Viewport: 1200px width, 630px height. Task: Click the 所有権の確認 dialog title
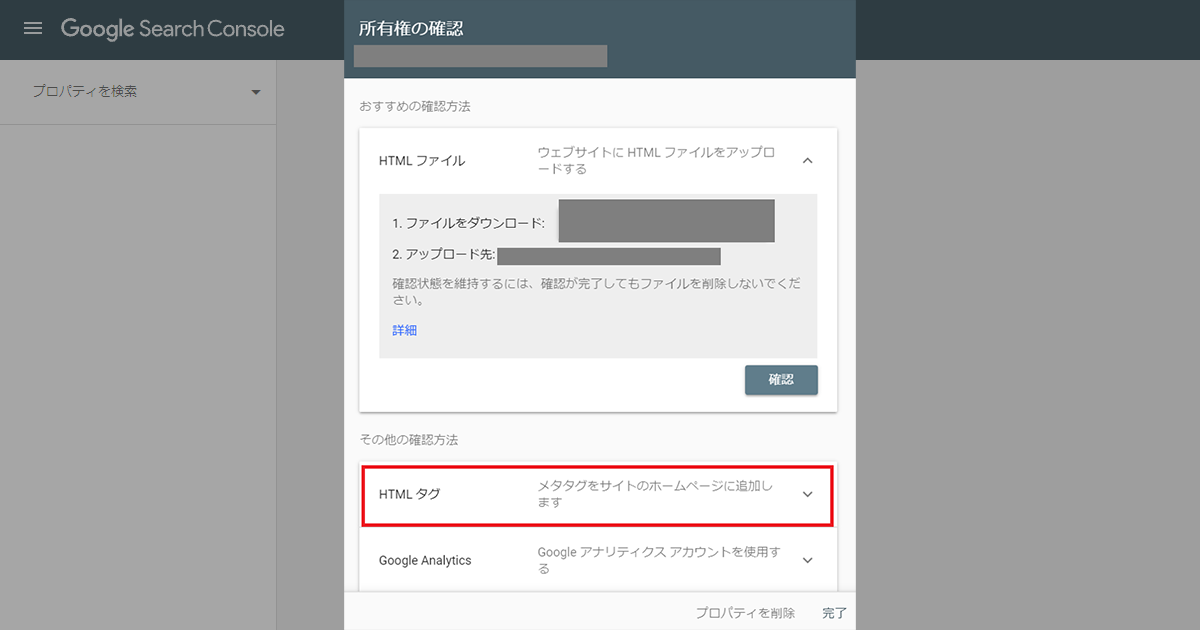tap(411, 29)
